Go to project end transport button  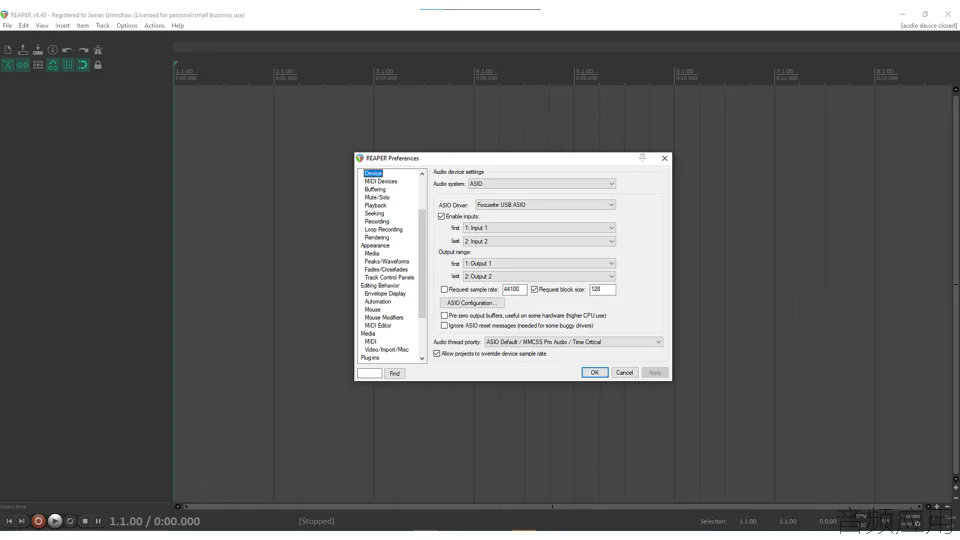[21, 521]
